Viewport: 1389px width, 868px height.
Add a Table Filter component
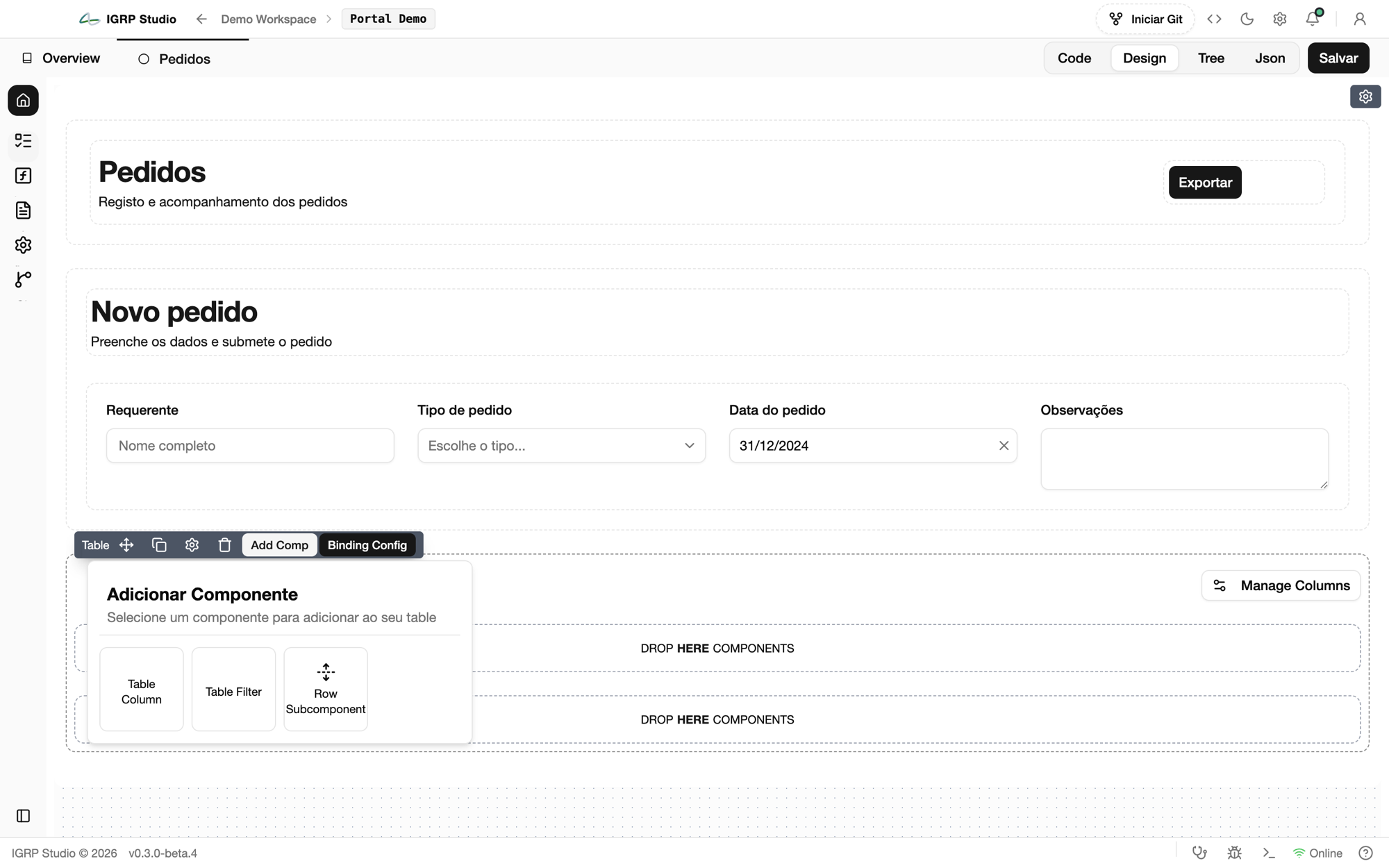[x=233, y=690]
